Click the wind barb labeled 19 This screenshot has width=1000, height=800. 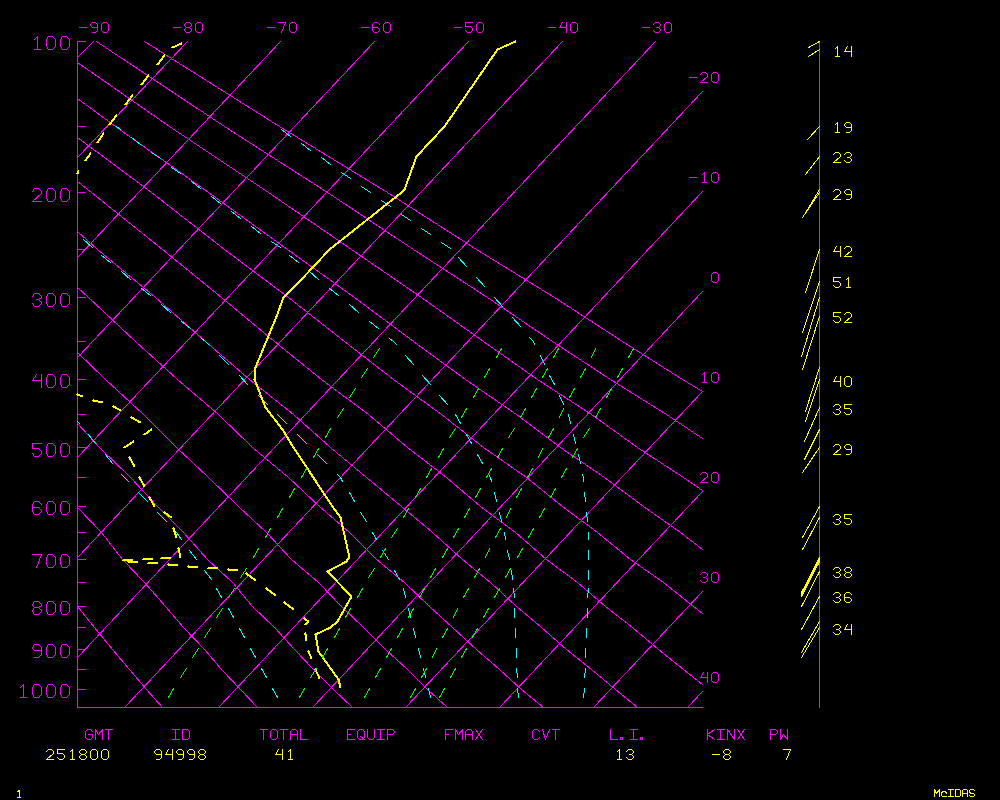(x=813, y=133)
